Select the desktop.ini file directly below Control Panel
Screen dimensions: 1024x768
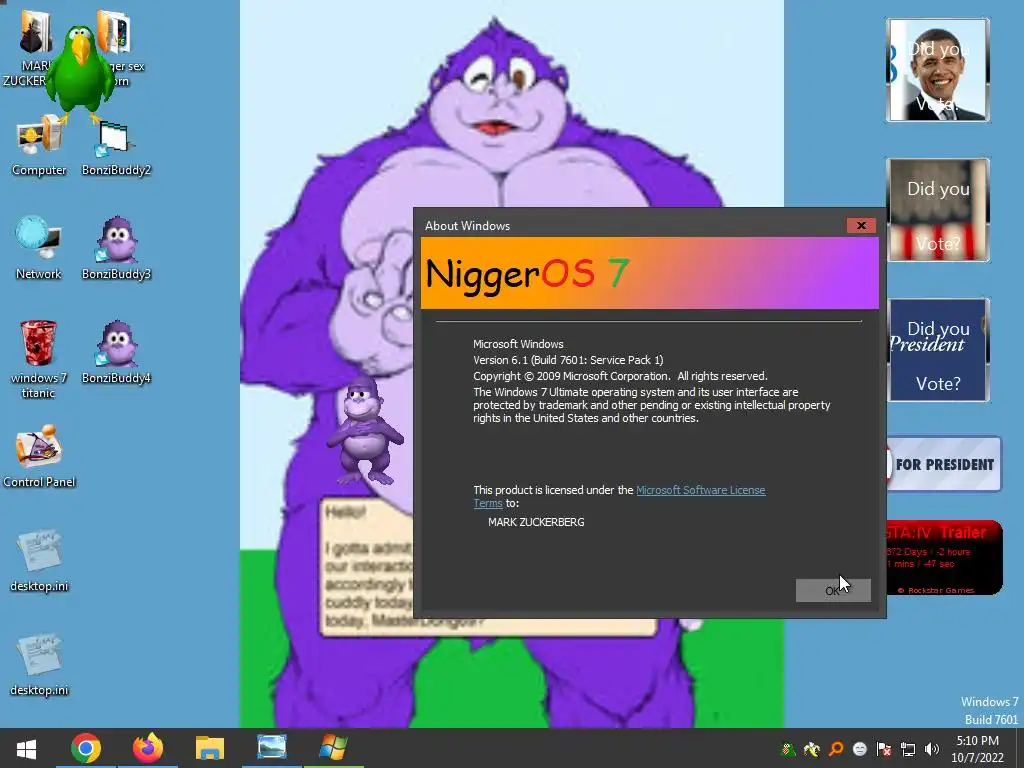coord(39,561)
